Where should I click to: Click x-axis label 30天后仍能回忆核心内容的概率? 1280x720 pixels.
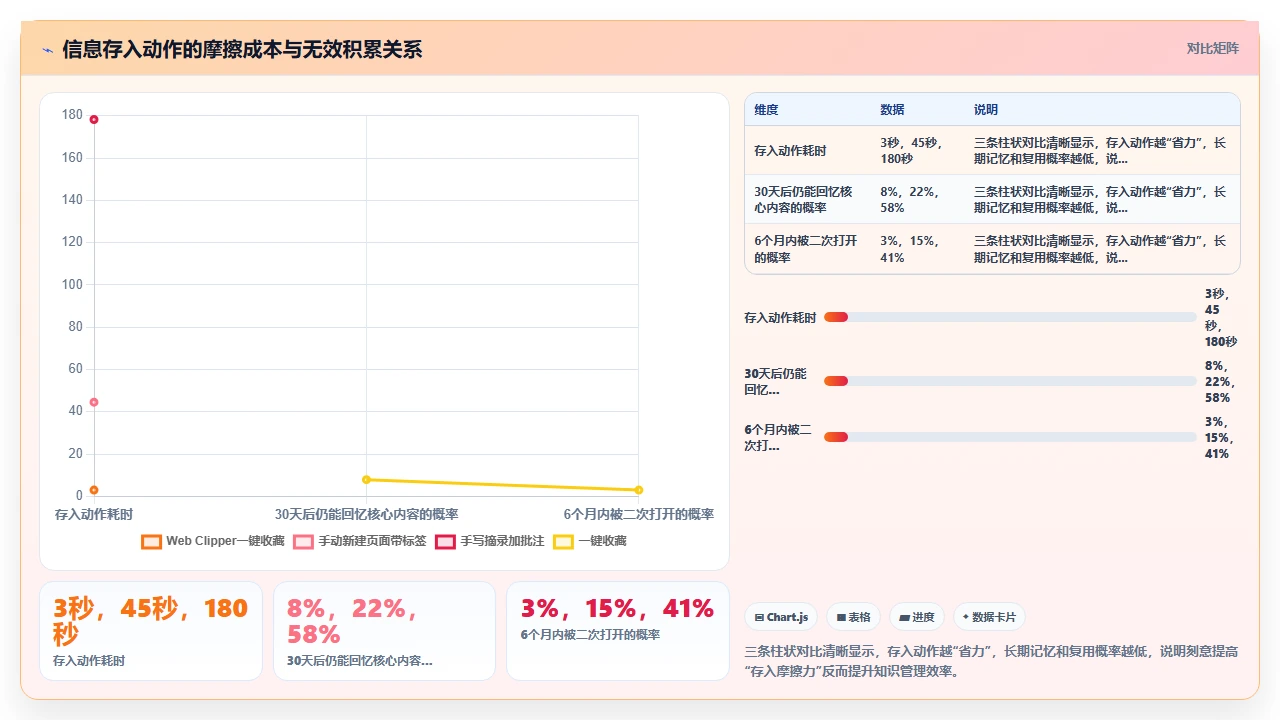click(366, 515)
